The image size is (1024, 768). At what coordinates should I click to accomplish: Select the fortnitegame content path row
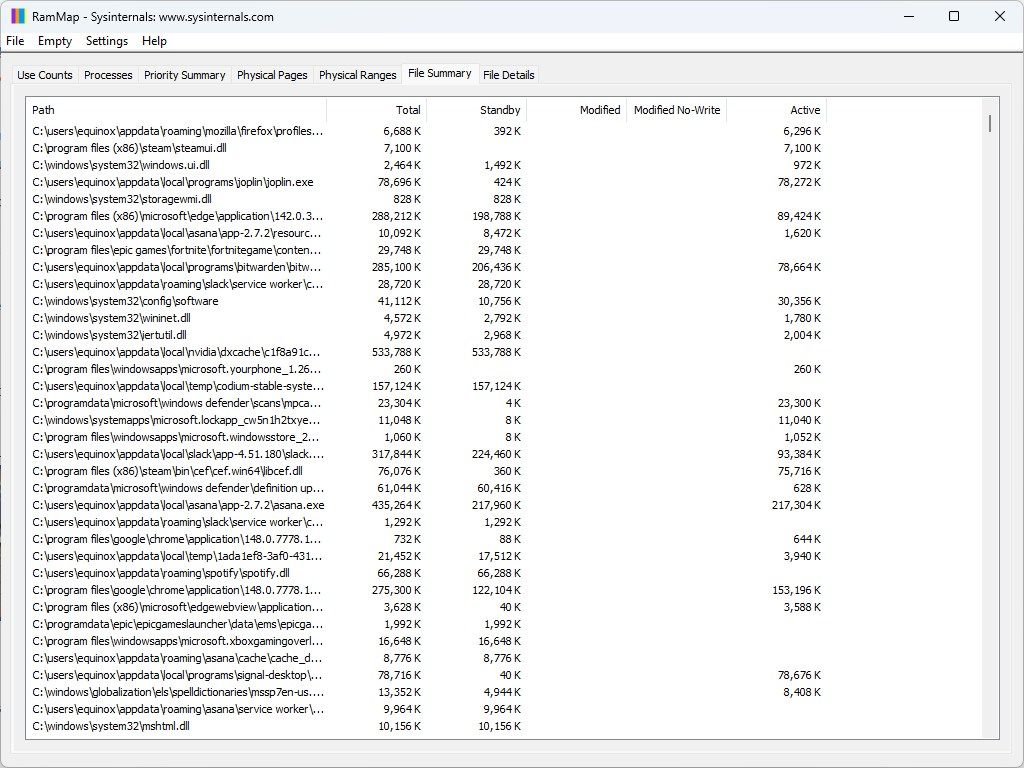[427, 250]
